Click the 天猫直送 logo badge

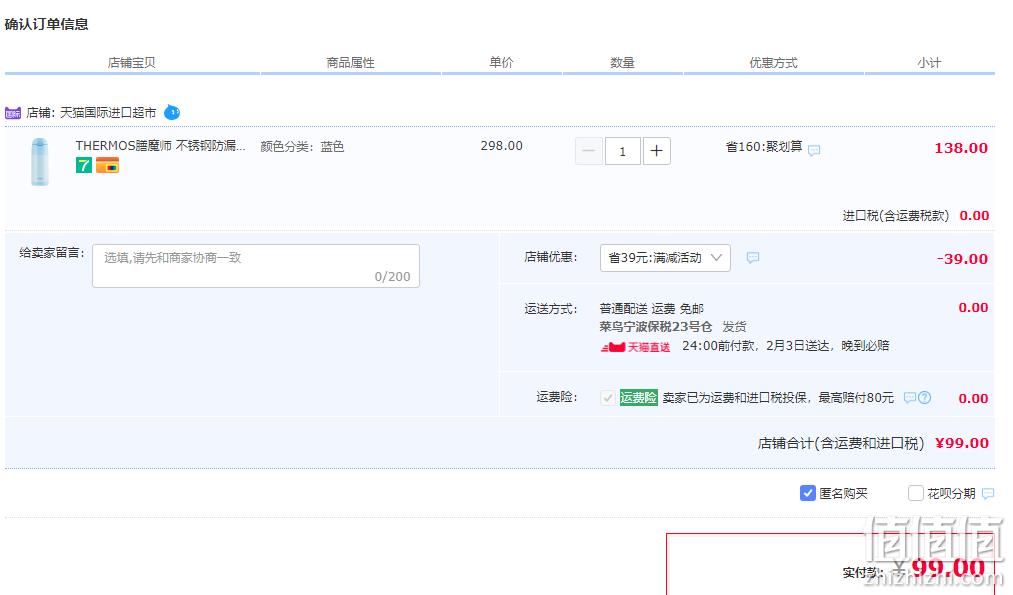(635, 347)
